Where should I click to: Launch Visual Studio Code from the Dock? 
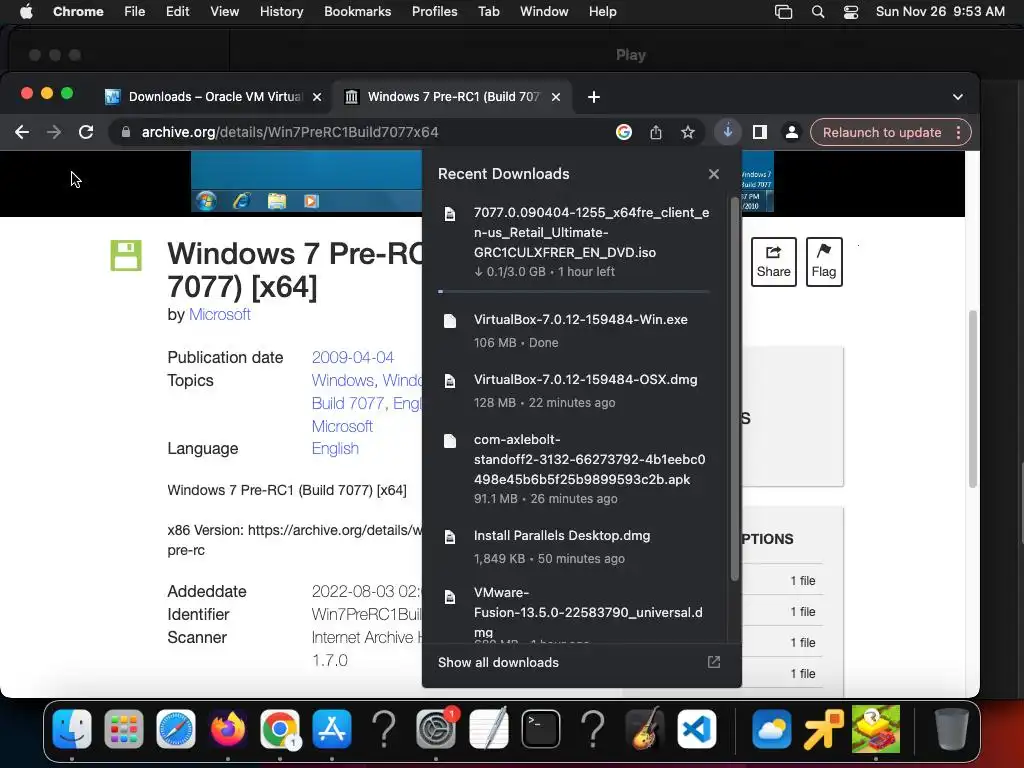tap(696, 729)
